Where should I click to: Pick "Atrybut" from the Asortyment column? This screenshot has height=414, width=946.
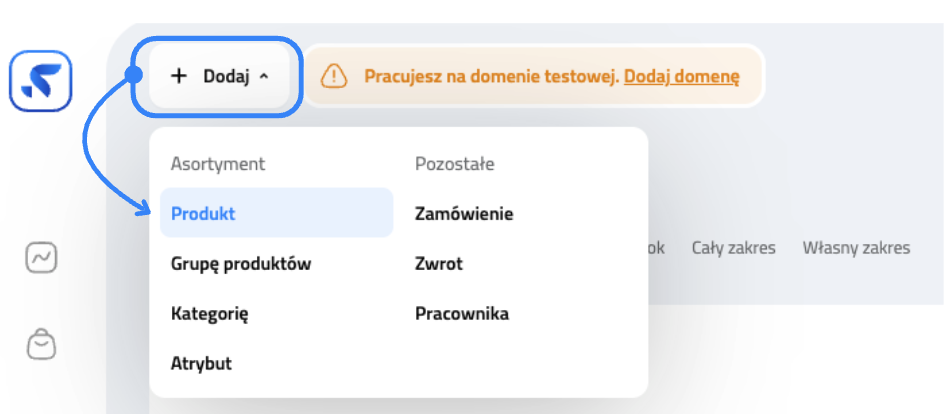[x=201, y=363]
